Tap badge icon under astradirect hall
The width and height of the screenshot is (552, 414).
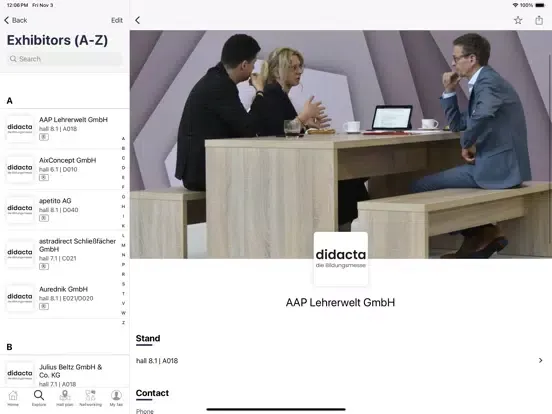(44, 266)
